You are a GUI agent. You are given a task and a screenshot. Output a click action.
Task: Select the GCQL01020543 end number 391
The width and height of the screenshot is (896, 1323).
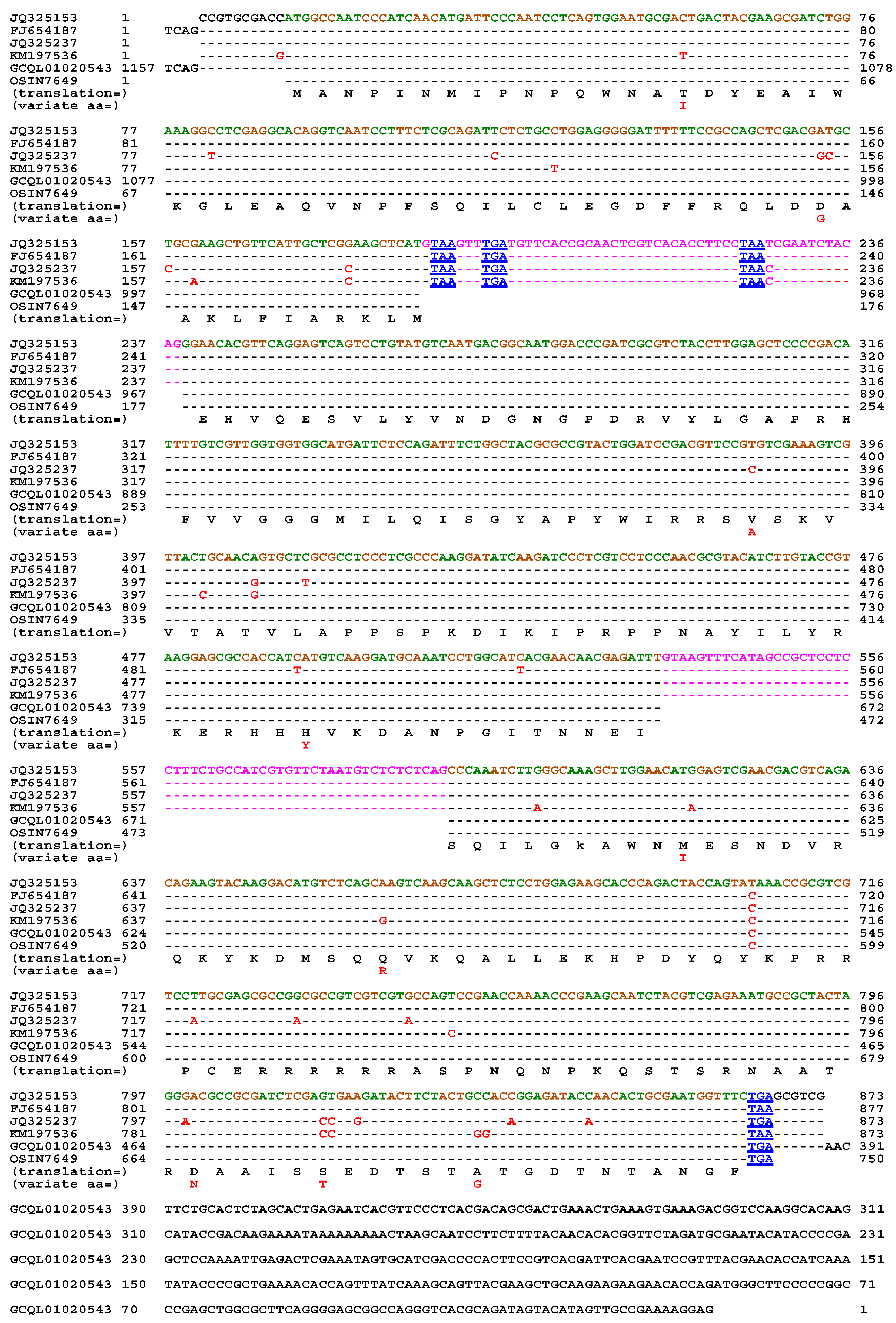click(872, 1147)
